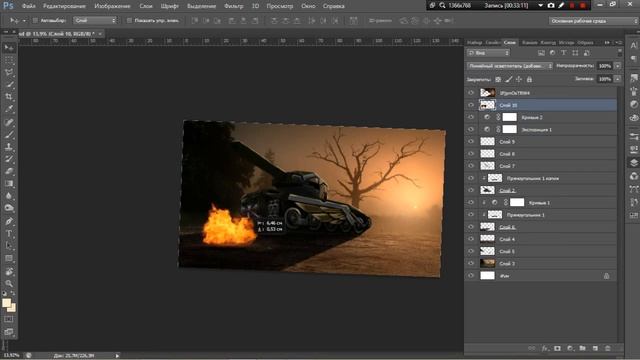Hide the Экспозиция 1 adjustment layer
This screenshot has width=640, height=360.
471,129
